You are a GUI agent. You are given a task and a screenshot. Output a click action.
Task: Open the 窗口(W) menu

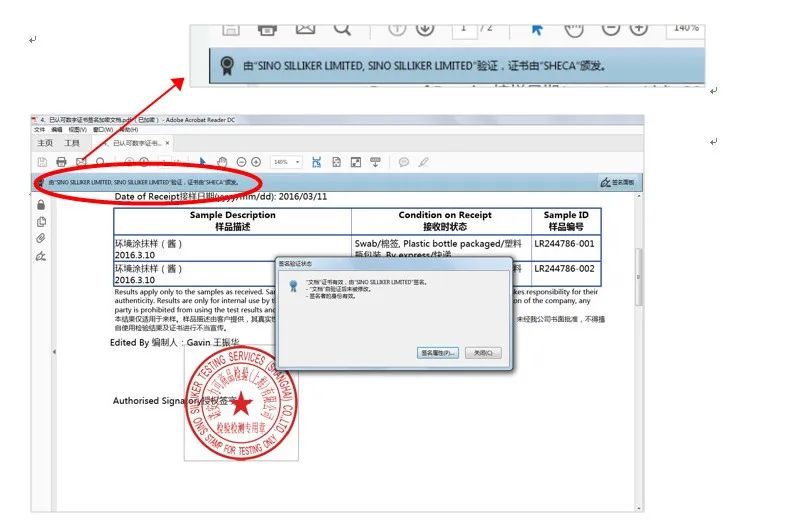[x=103, y=130]
